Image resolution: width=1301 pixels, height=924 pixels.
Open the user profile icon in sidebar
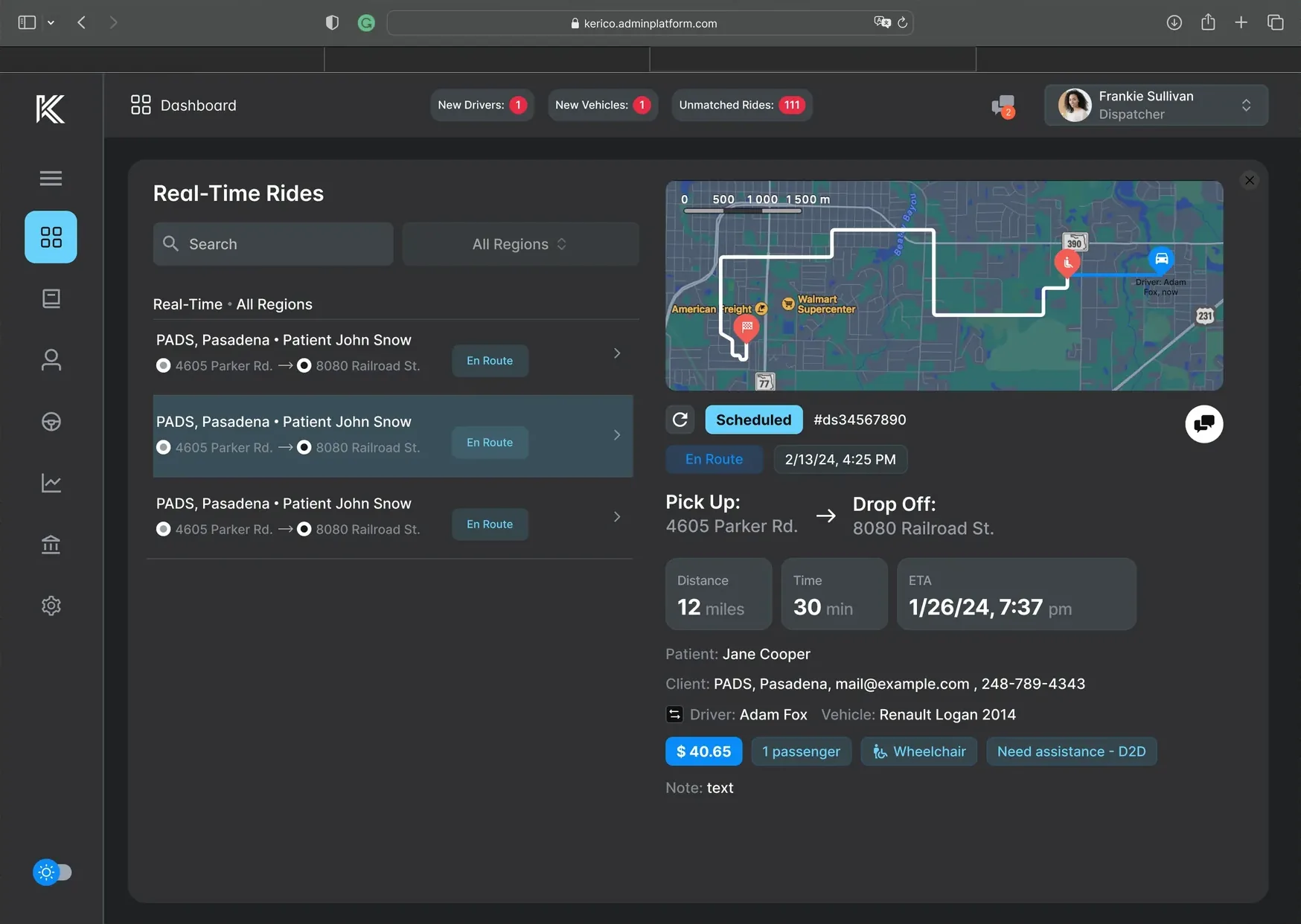click(51, 360)
